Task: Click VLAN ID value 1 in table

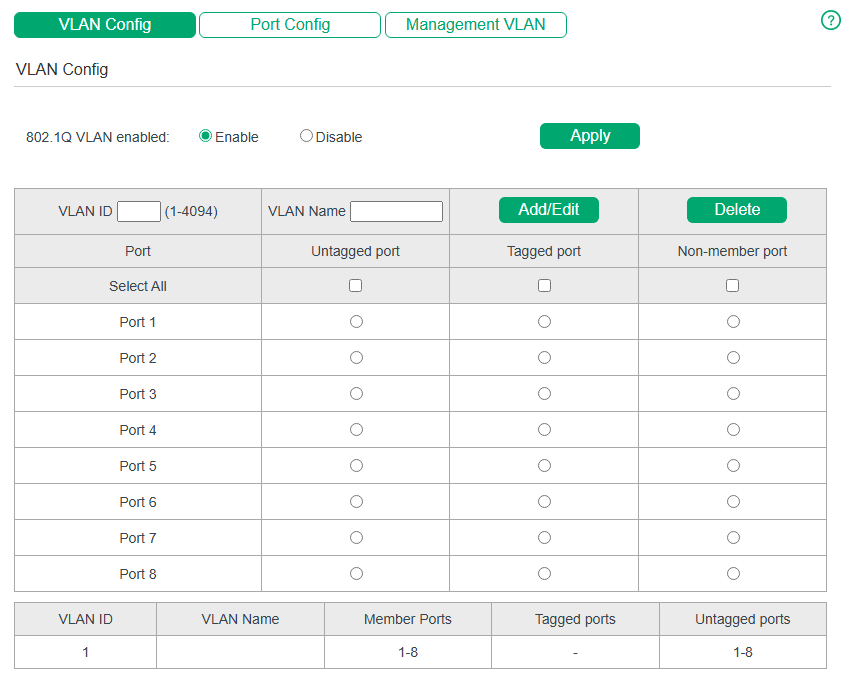Action: [x=85, y=652]
